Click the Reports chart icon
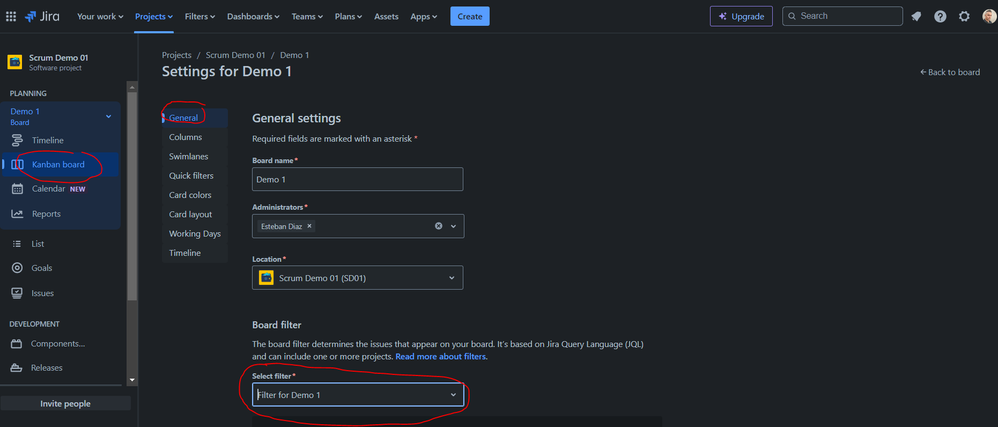This screenshot has width=998, height=427. [x=17, y=214]
